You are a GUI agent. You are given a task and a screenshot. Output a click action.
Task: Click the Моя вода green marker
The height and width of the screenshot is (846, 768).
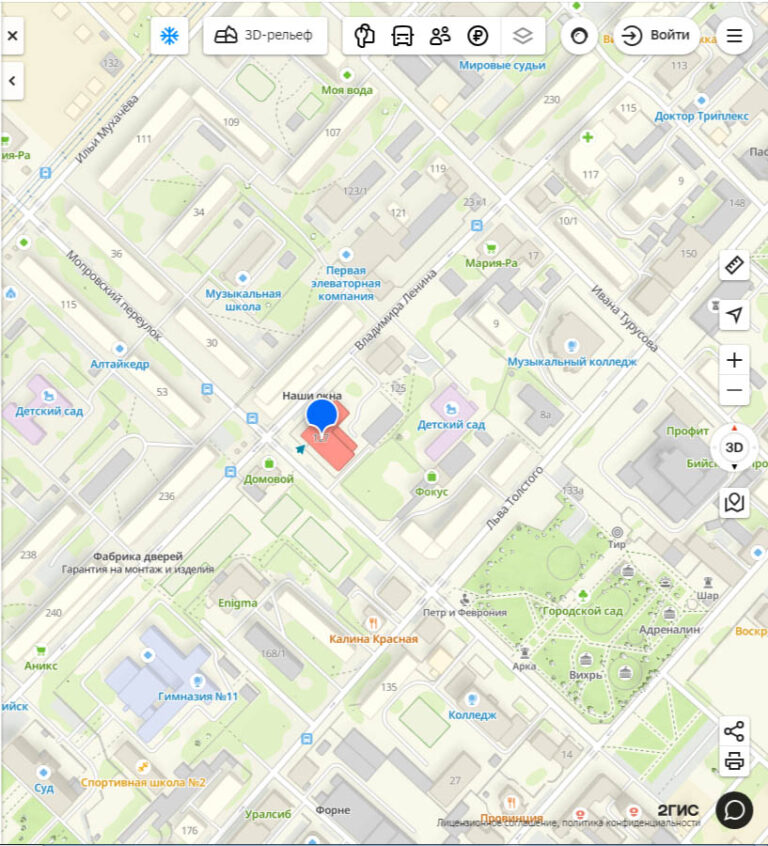pyautogui.click(x=347, y=74)
